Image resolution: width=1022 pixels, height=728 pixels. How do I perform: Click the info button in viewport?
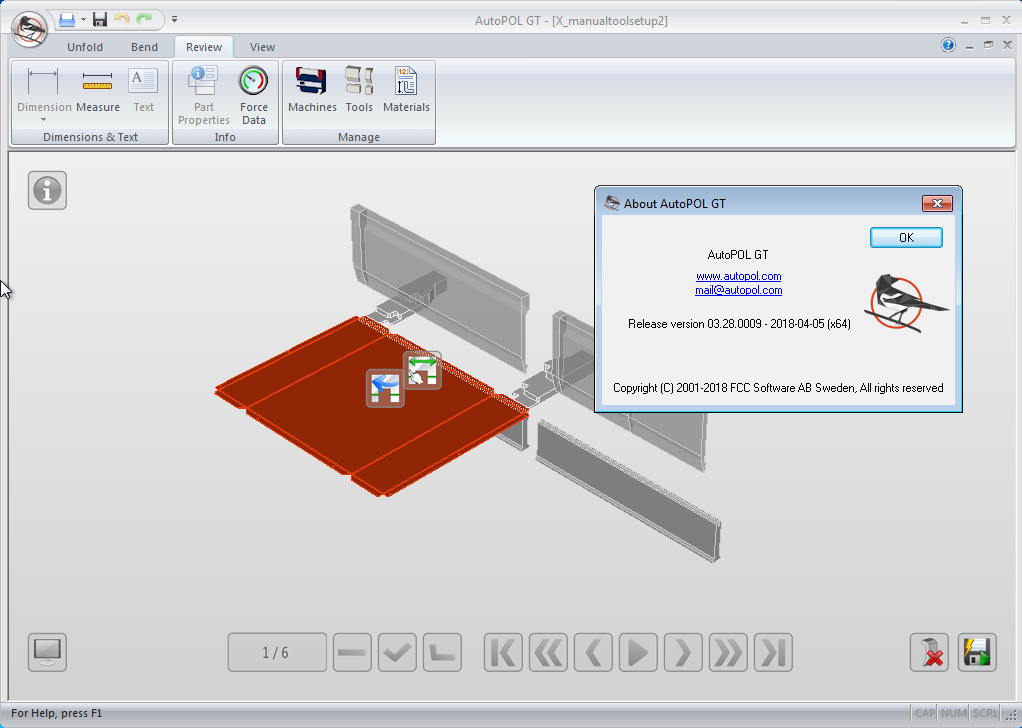click(47, 190)
